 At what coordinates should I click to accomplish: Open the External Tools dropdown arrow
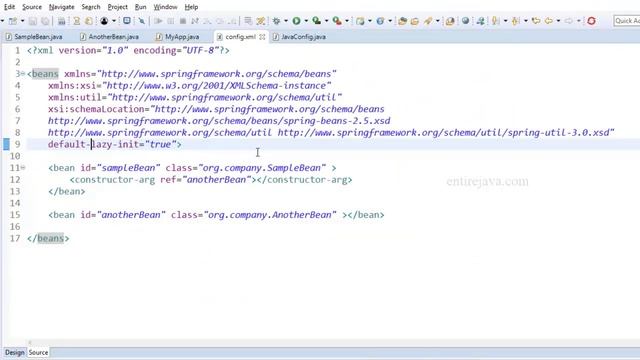[x=347, y=21]
